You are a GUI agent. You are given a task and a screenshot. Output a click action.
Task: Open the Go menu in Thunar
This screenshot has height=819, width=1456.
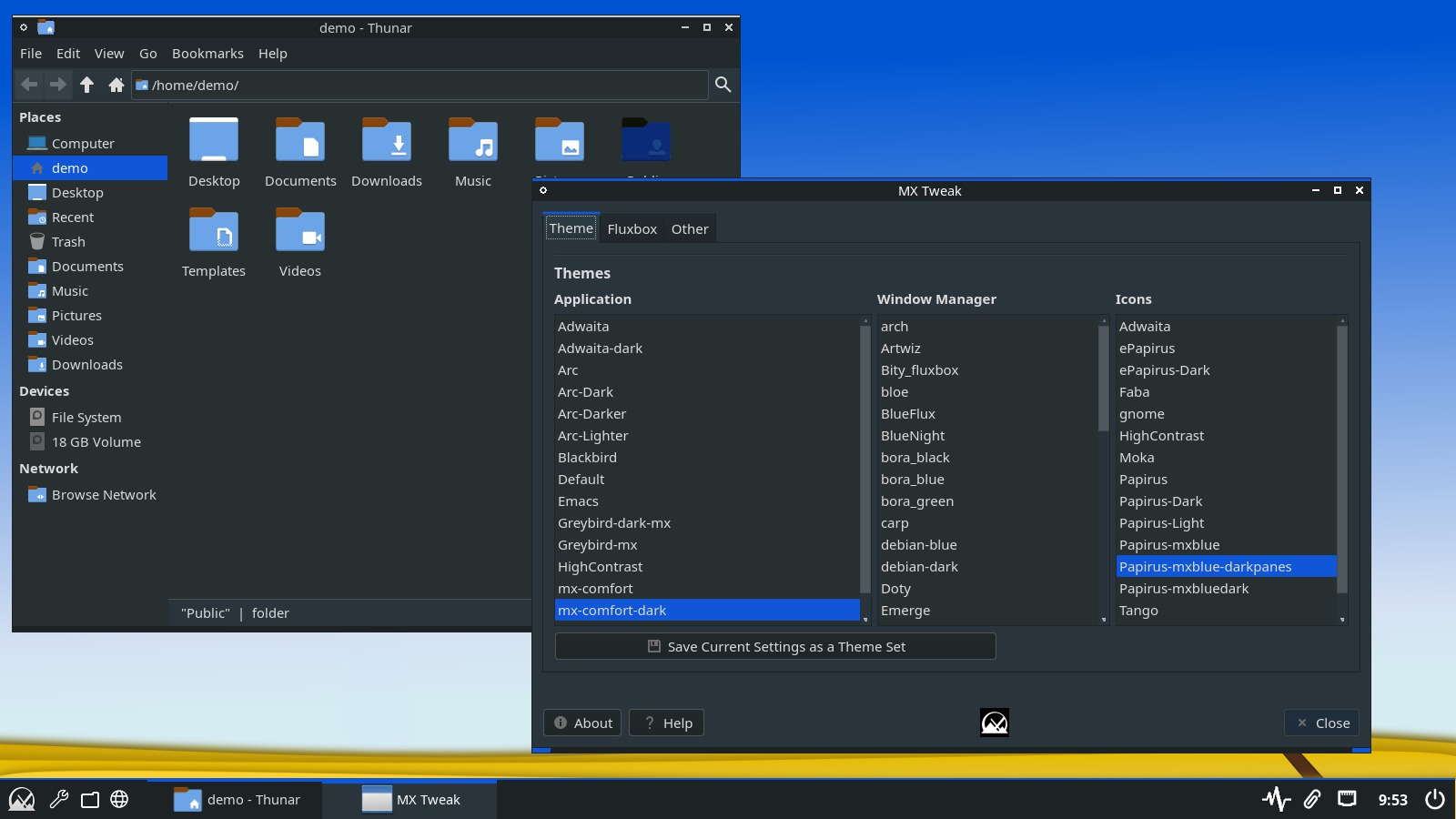point(148,54)
